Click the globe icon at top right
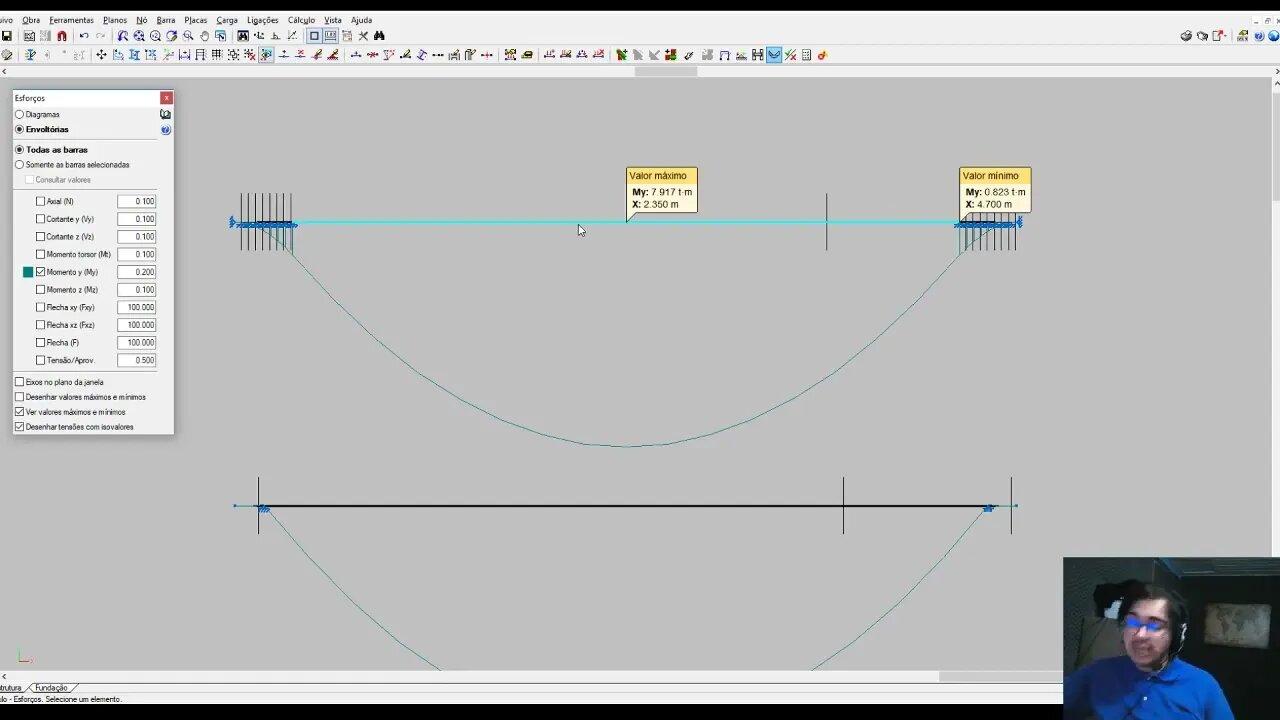The height and width of the screenshot is (720, 1280). coord(1274,36)
